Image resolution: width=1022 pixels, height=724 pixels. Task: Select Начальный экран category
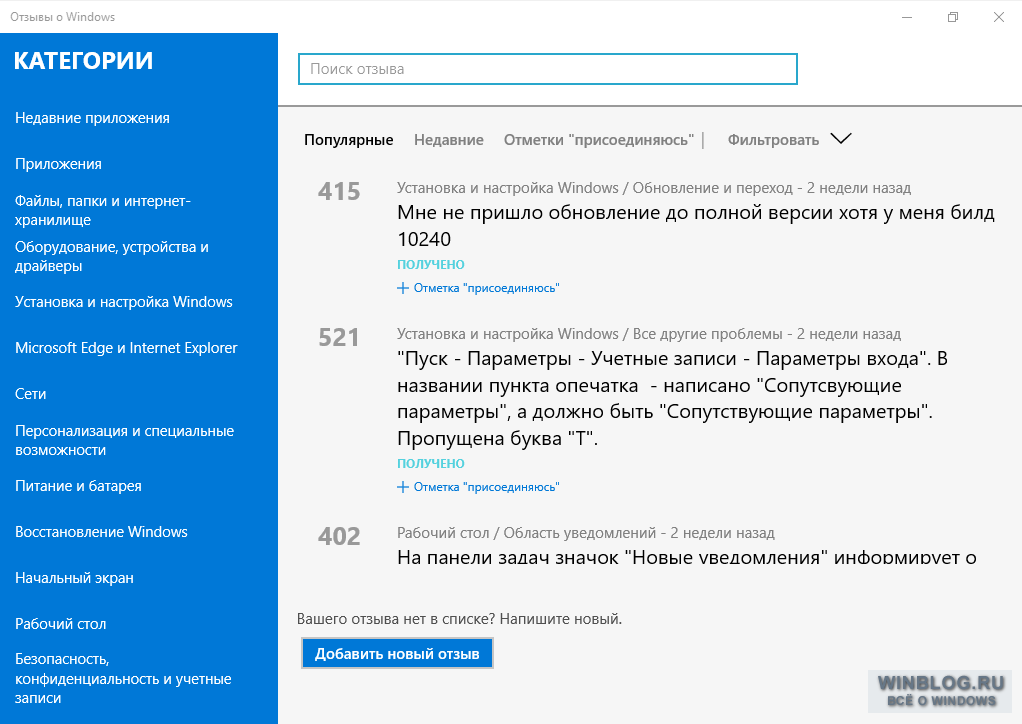(74, 578)
